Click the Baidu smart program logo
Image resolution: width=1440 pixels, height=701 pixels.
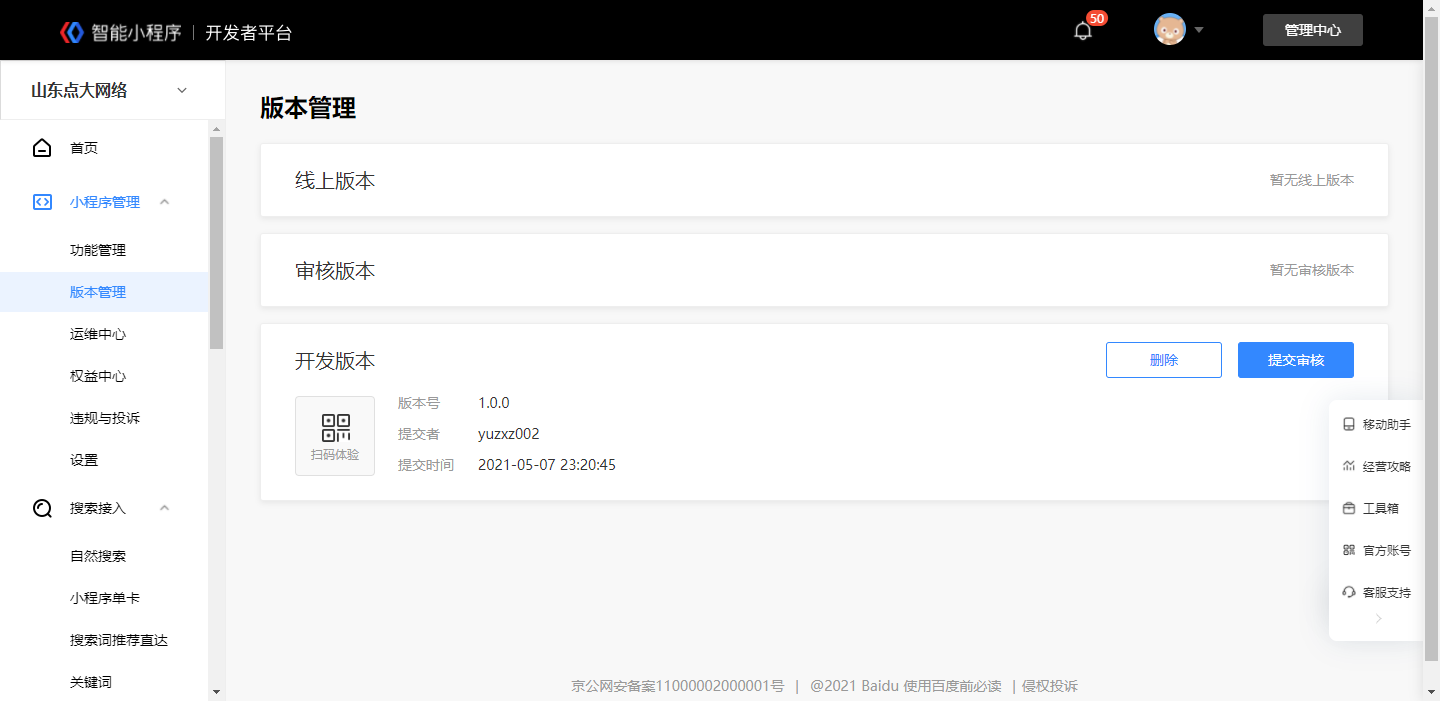pyautogui.click(x=72, y=32)
